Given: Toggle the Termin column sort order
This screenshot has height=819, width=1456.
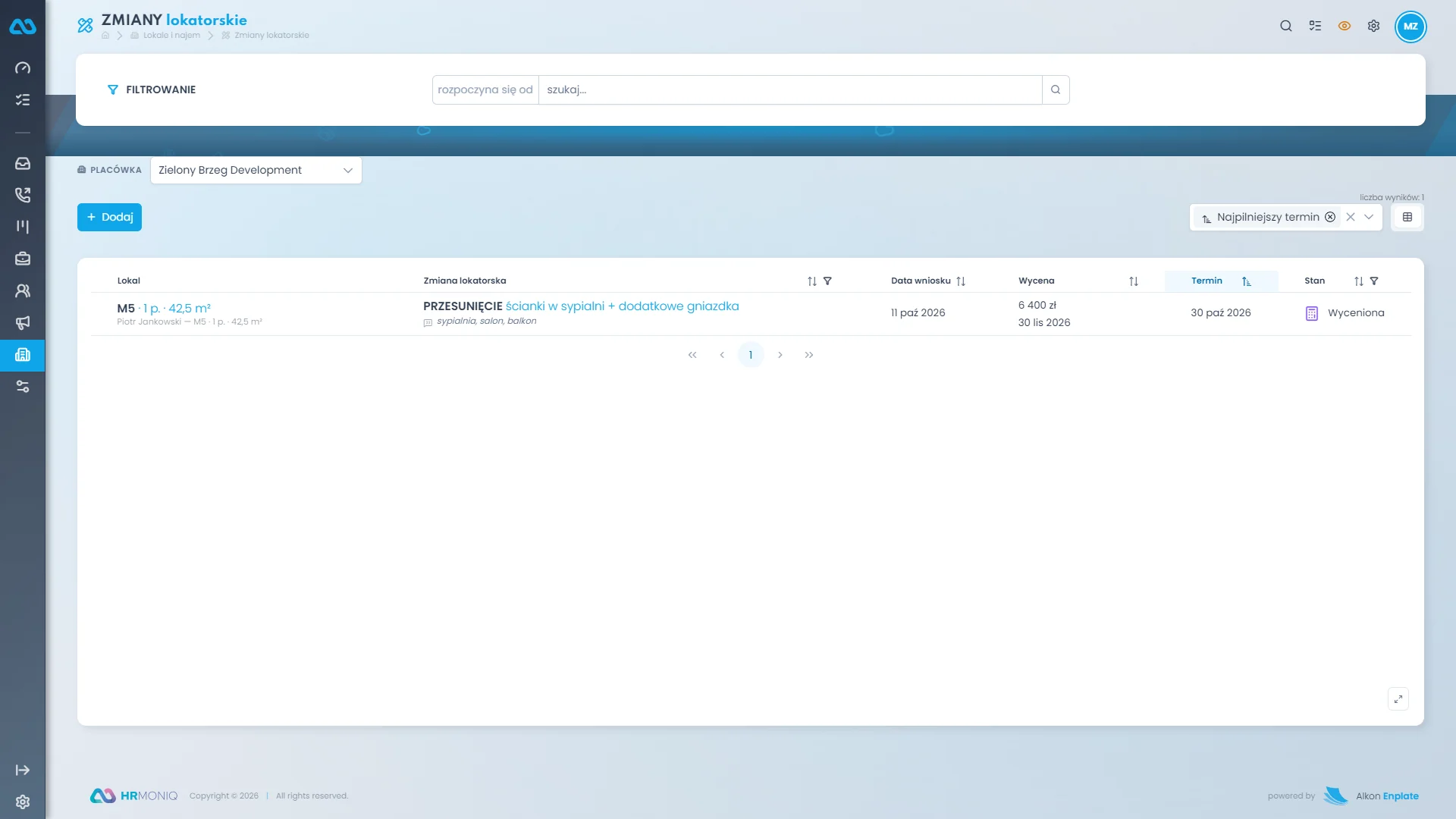Looking at the screenshot, I should pyautogui.click(x=1246, y=281).
